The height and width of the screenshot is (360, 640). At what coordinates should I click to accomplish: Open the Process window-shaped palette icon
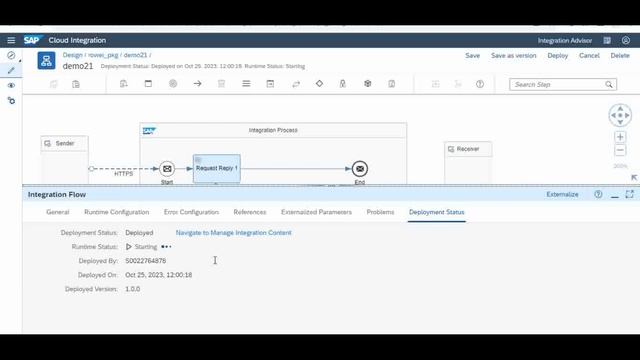point(148,84)
